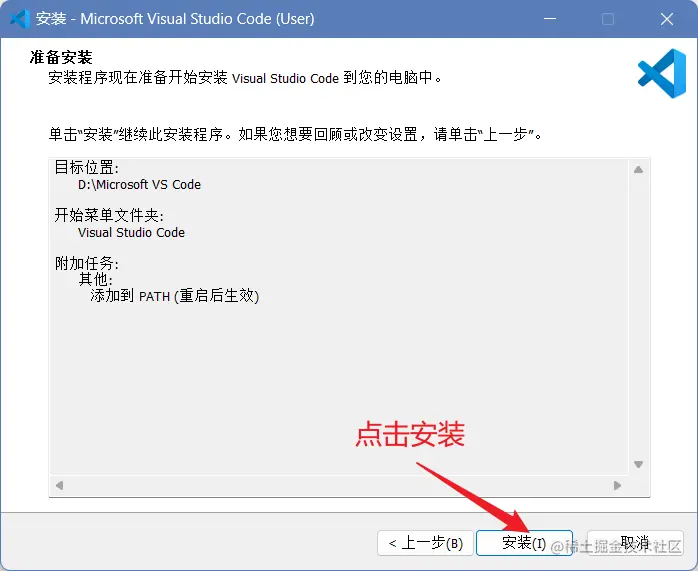The image size is (698, 571).
Task: Click the '其他:' line in summary
Action: click(x=96, y=279)
